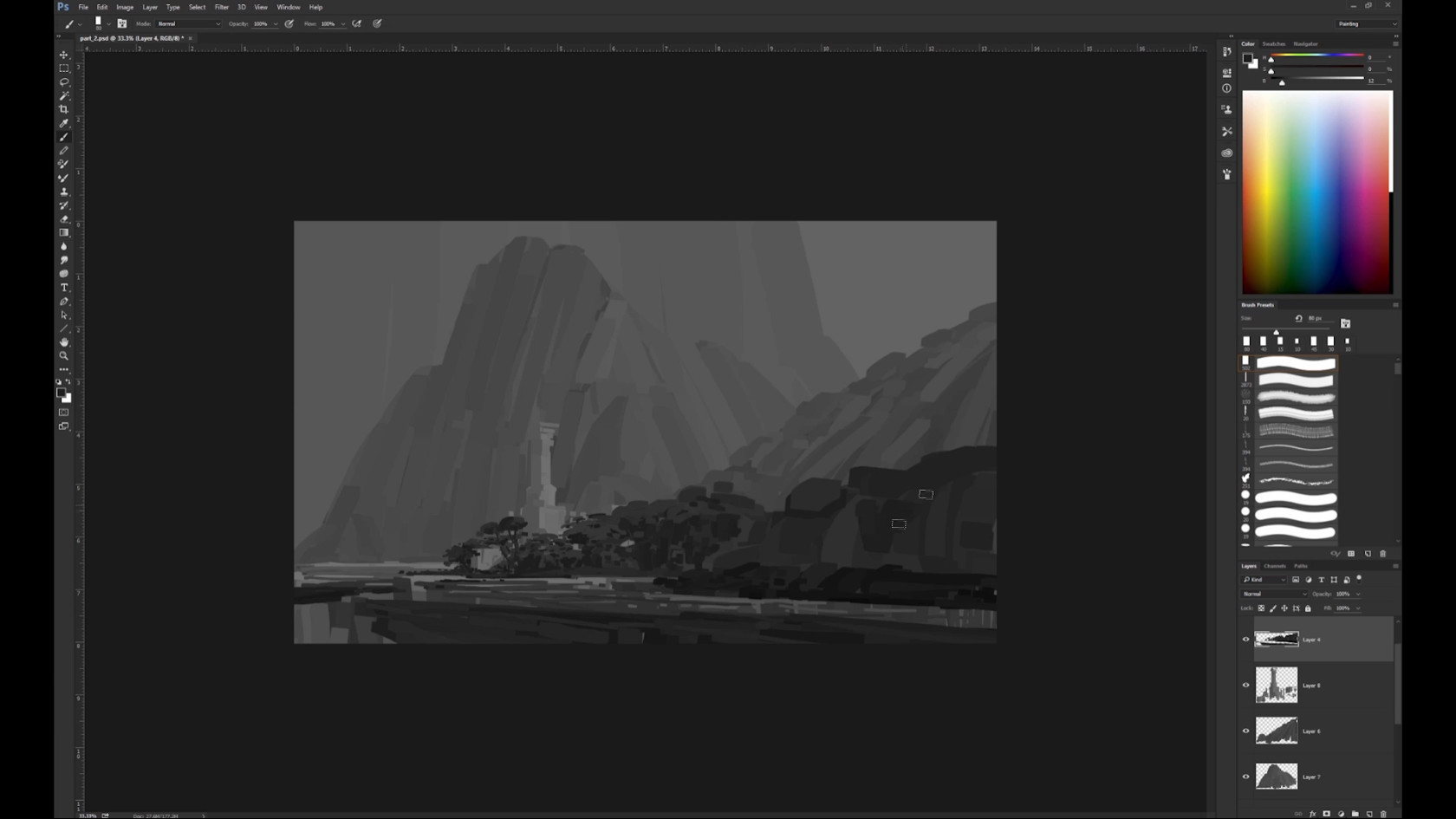The width and height of the screenshot is (1456, 819).
Task: Open the Filter menu
Action: [x=221, y=7]
